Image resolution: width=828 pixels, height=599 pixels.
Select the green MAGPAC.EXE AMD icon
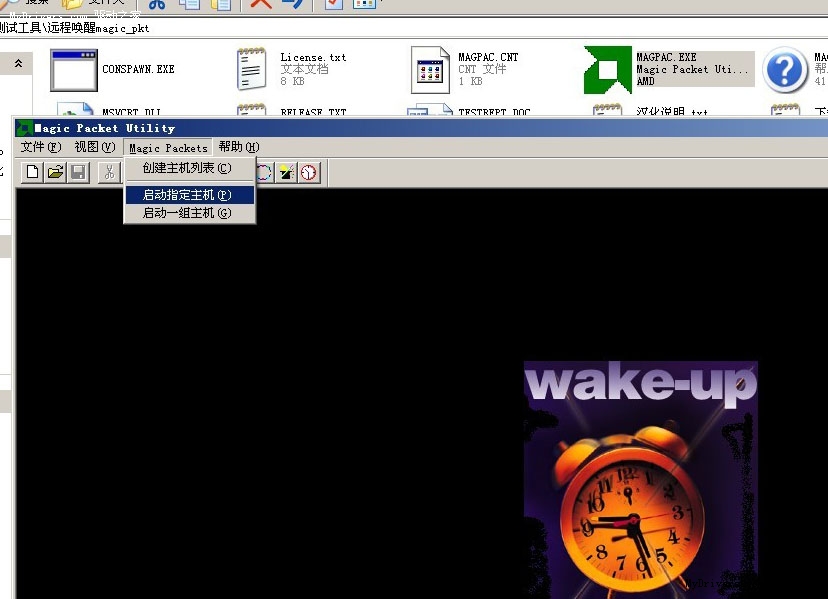pyautogui.click(x=607, y=70)
